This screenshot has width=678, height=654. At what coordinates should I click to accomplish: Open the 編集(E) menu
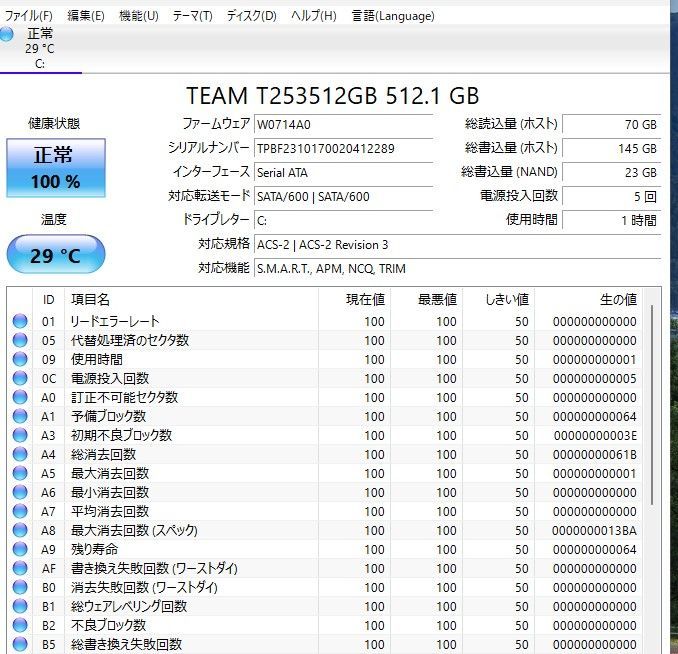pyautogui.click(x=86, y=16)
